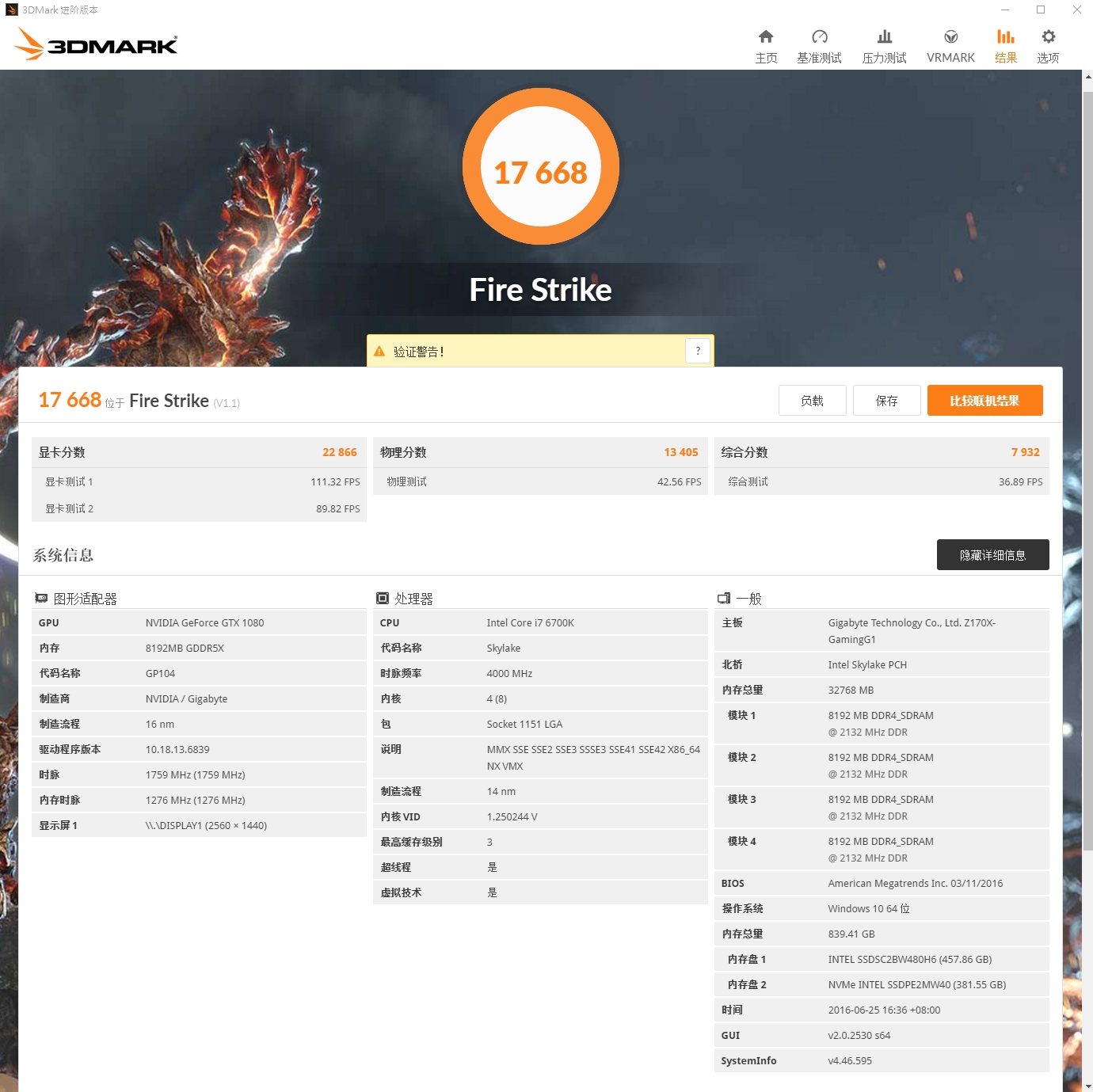Click the 保存 save button
The width and height of the screenshot is (1093, 1092).
click(887, 401)
